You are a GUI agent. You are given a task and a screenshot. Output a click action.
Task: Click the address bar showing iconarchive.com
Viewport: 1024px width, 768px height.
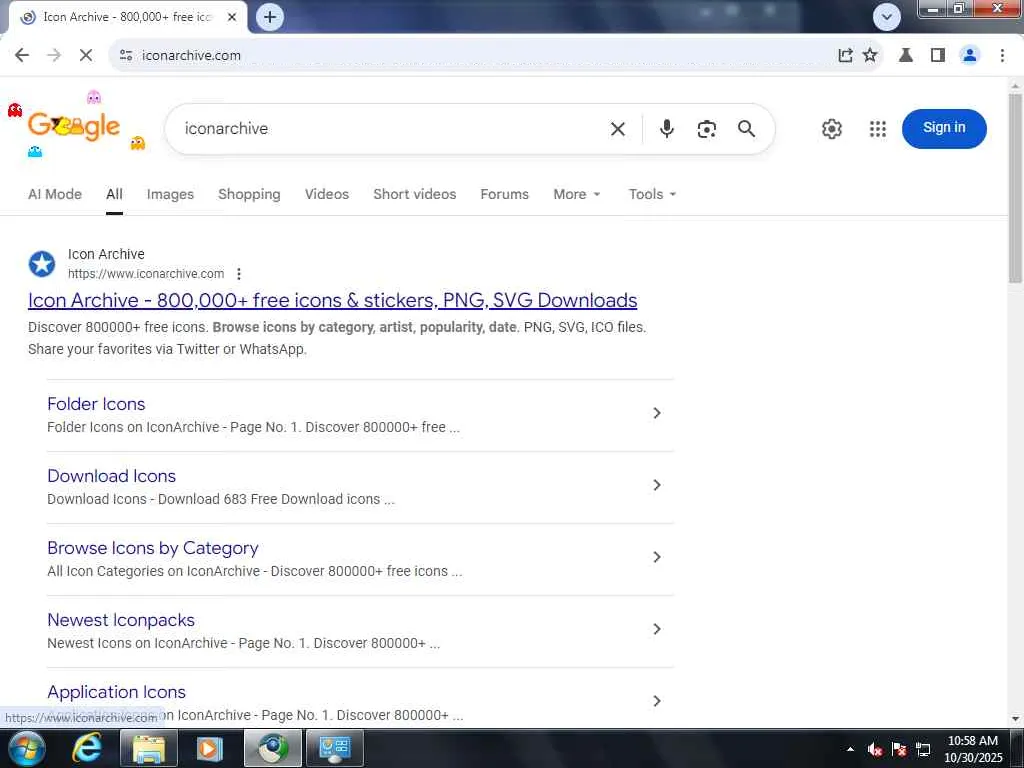click(483, 56)
